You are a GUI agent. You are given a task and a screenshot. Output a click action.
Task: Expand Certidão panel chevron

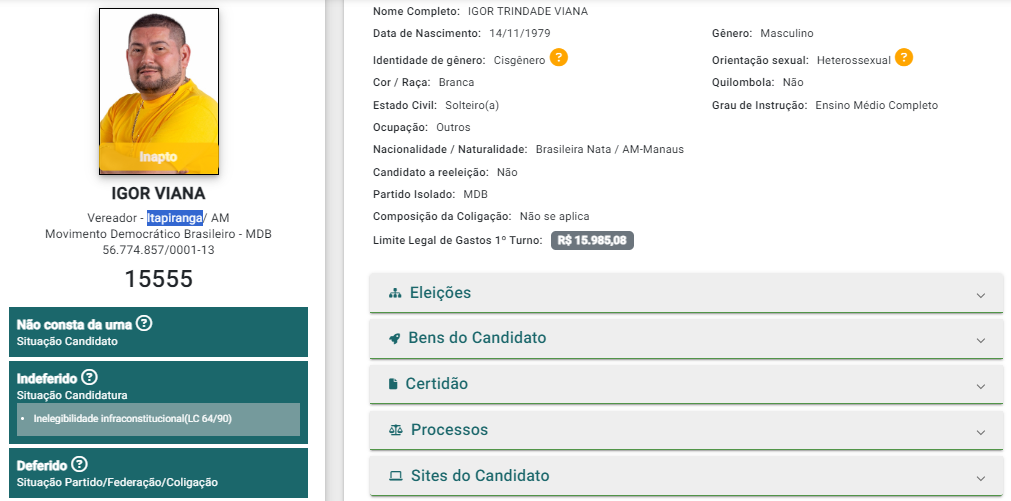pos(981,386)
